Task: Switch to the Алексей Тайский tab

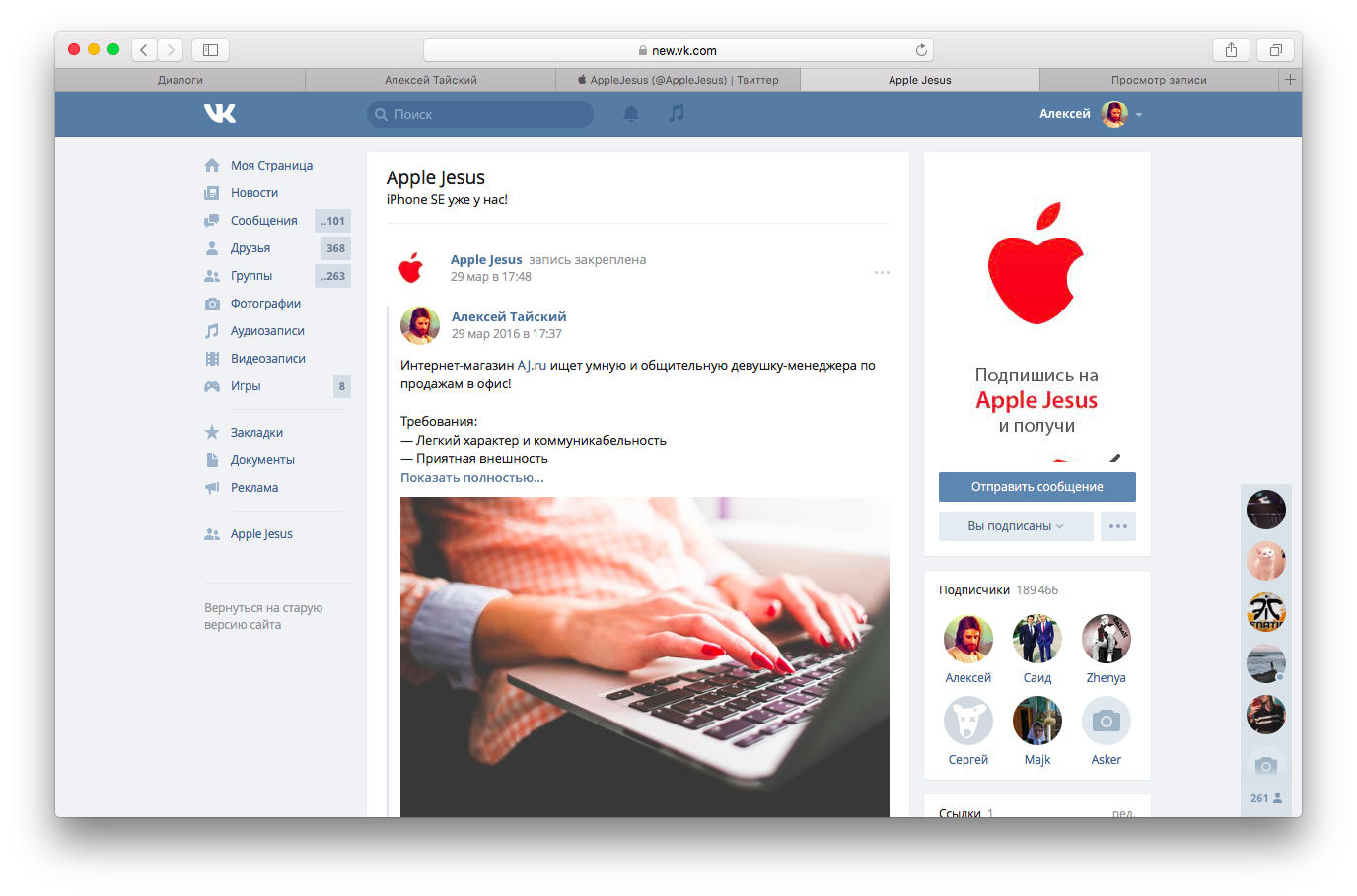Action: pyautogui.click(x=431, y=80)
